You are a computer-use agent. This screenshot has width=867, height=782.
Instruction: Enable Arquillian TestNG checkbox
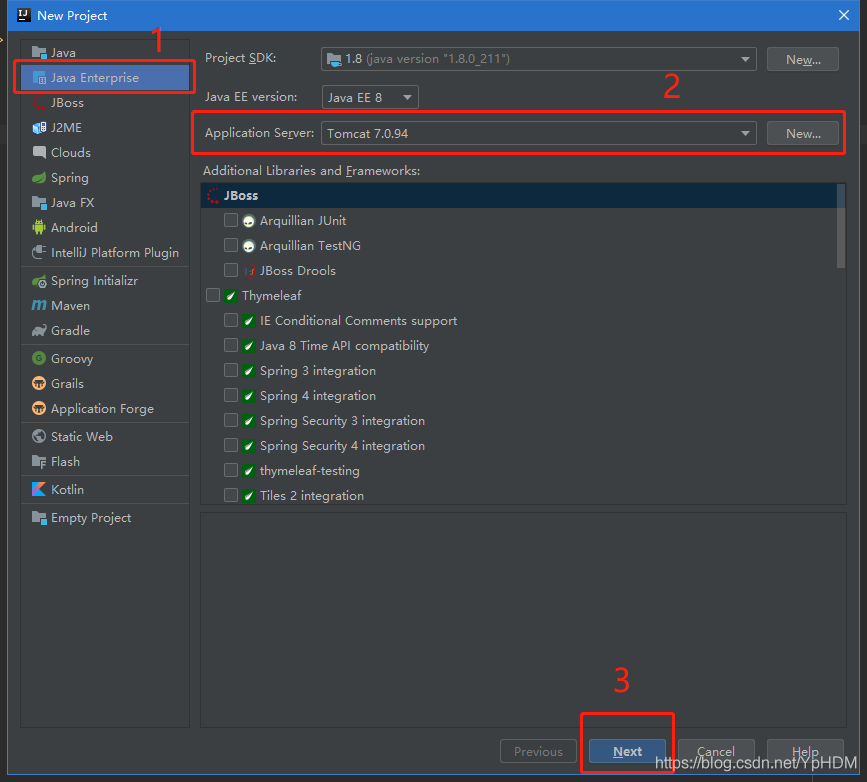(231, 245)
